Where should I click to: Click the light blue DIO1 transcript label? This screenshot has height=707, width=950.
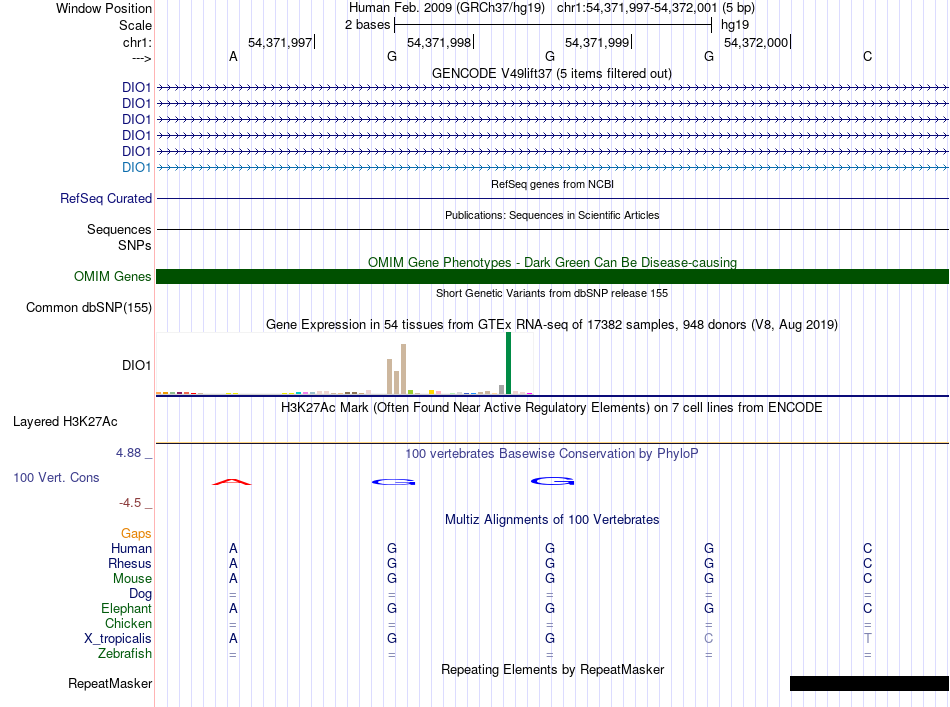click(x=136, y=167)
